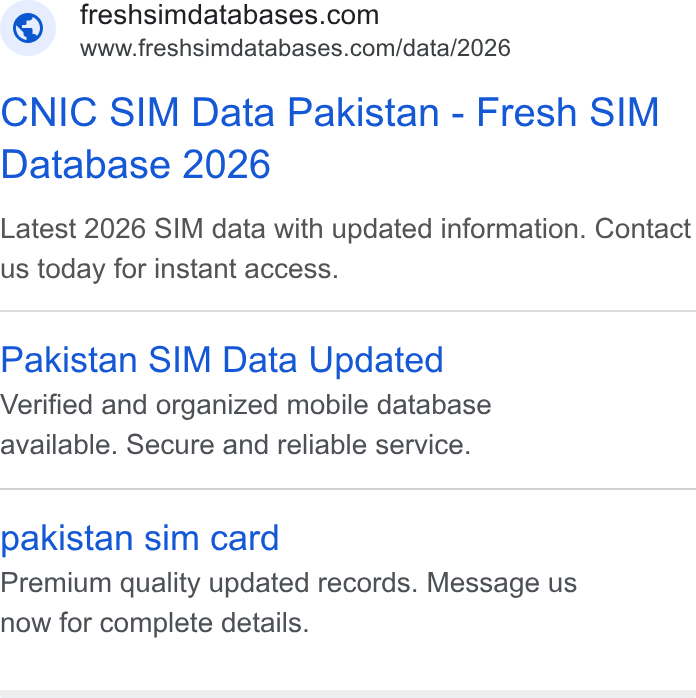The image size is (696, 698).
Task: Click the 'Verified and organized mobile database' description
Action: (x=246, y=405)
